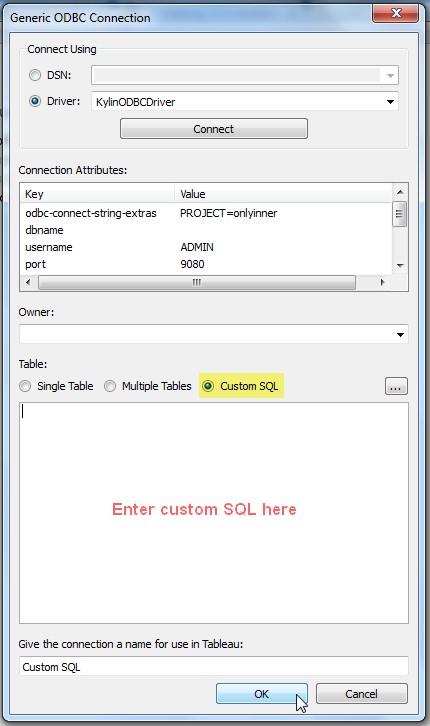Viewport: 430px width, 726px height.
Task: Expand the KylinODBCDriver driver dropdown
Action: [390, 101]
